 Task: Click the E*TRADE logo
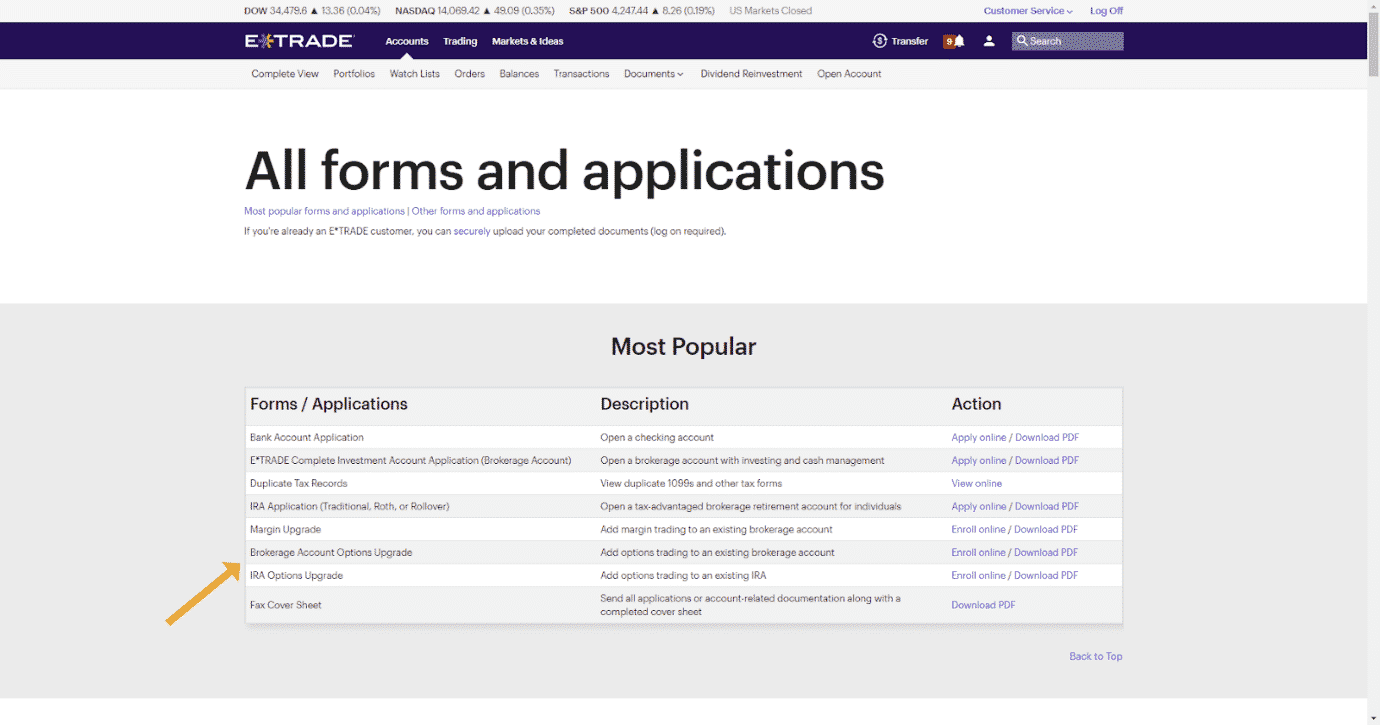click(x=299, y=41)
